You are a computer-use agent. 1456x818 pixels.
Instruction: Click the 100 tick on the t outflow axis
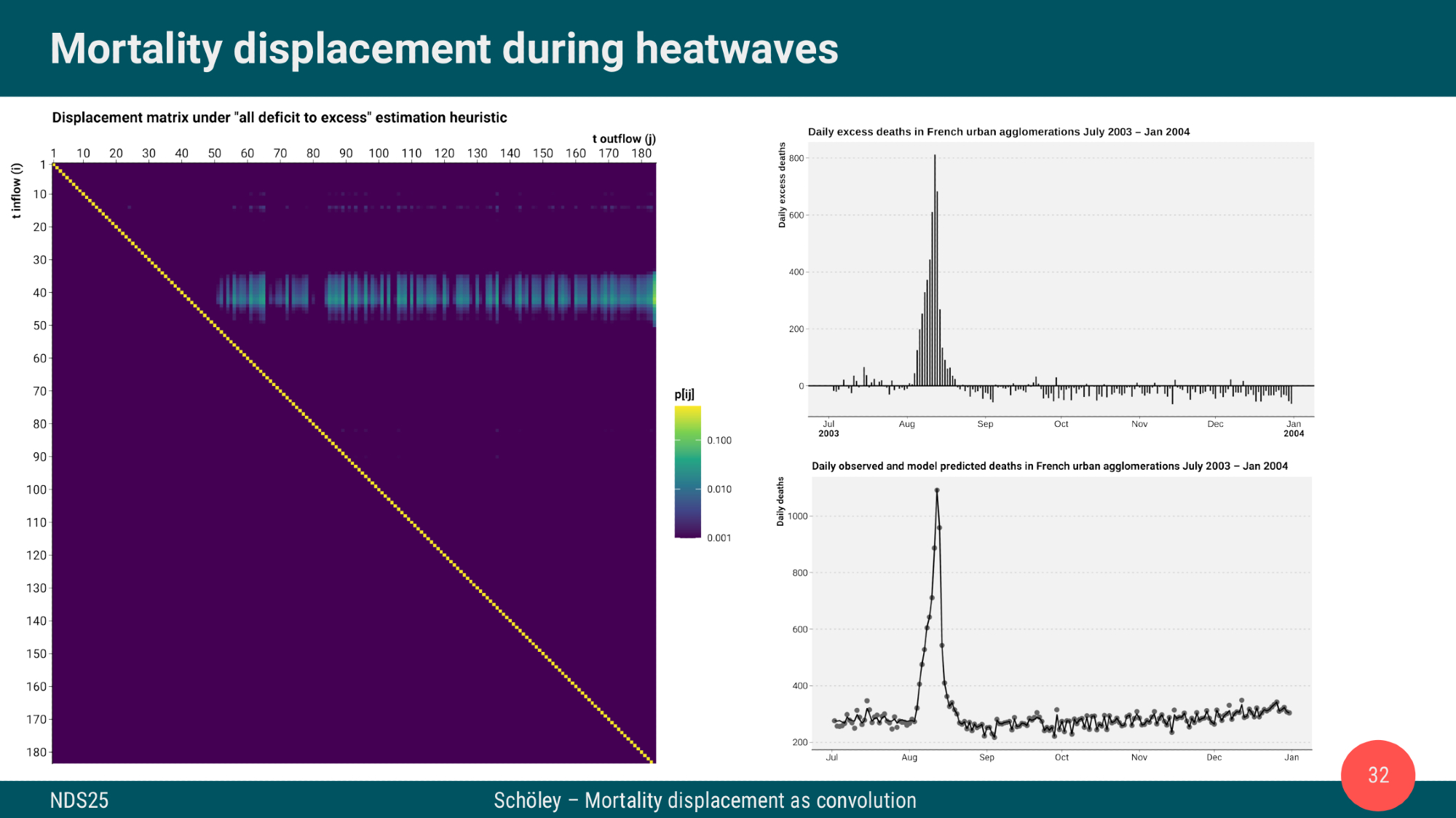pos(379,153)
